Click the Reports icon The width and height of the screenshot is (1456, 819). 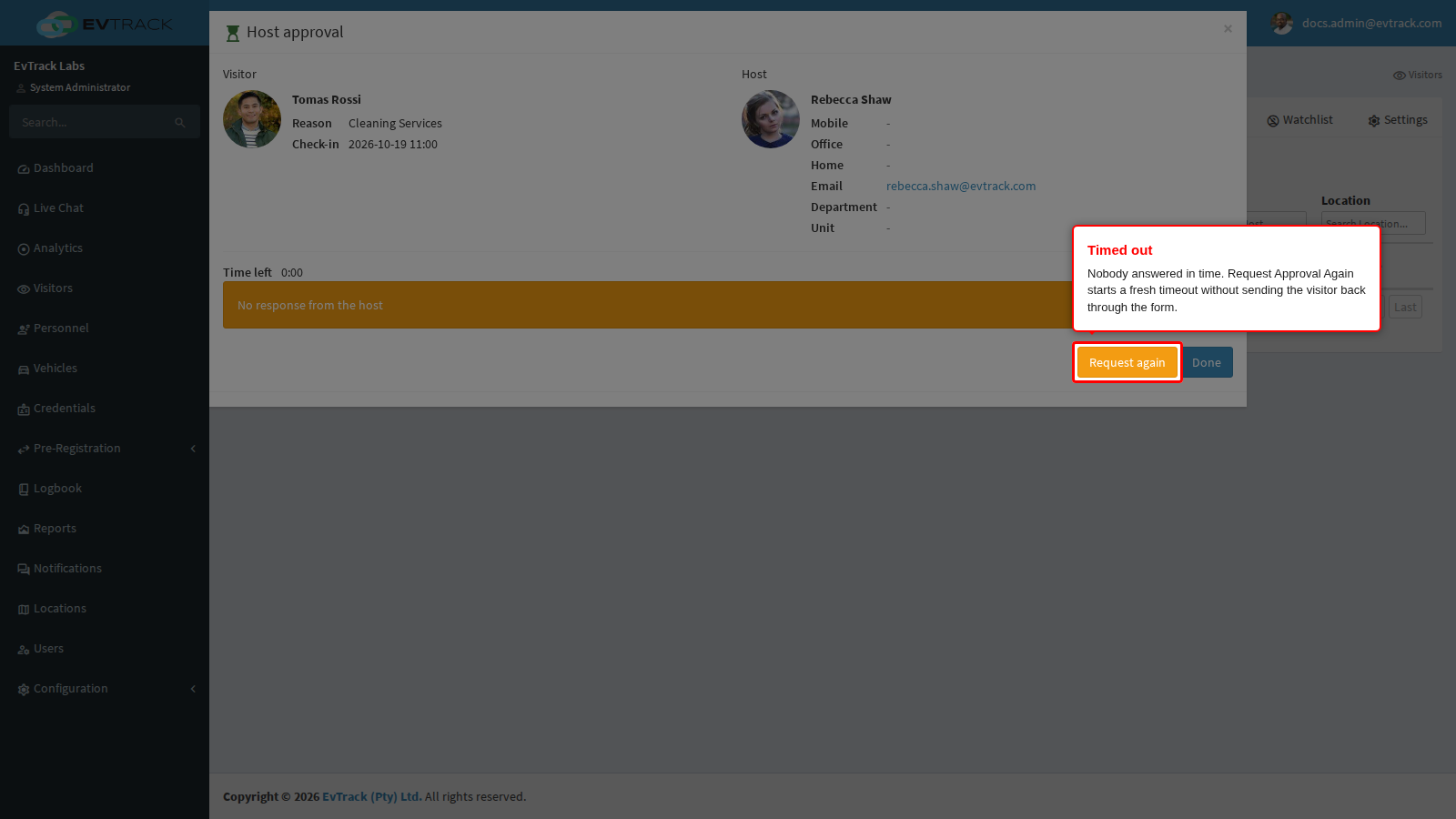click(24, 530)
